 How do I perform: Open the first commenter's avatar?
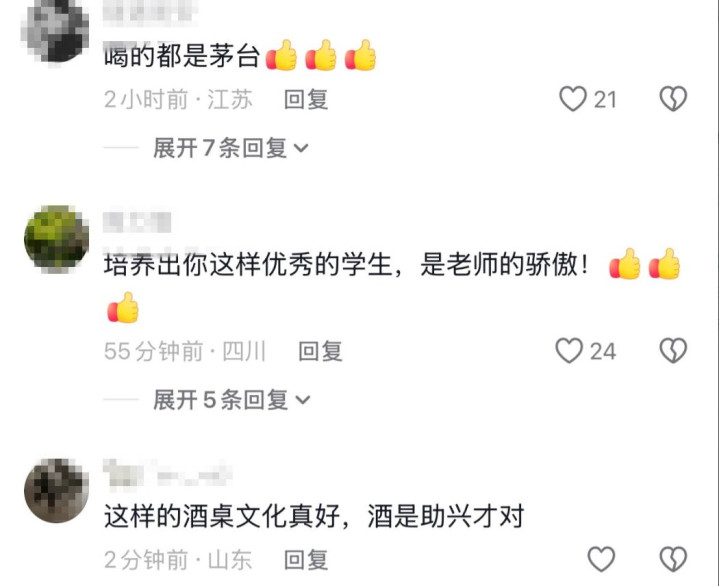click(x=56, y=31)
